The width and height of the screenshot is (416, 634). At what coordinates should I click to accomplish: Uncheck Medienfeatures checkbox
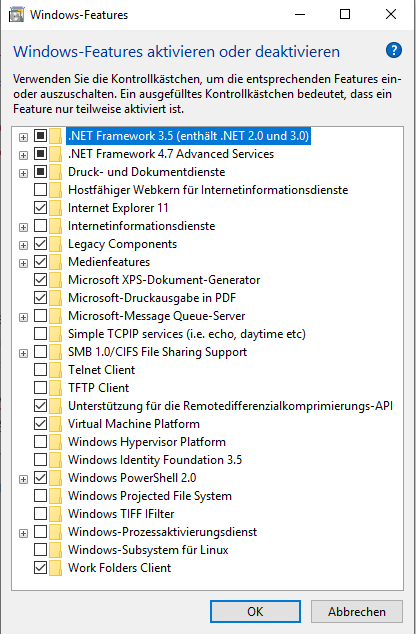coord(40,262)
